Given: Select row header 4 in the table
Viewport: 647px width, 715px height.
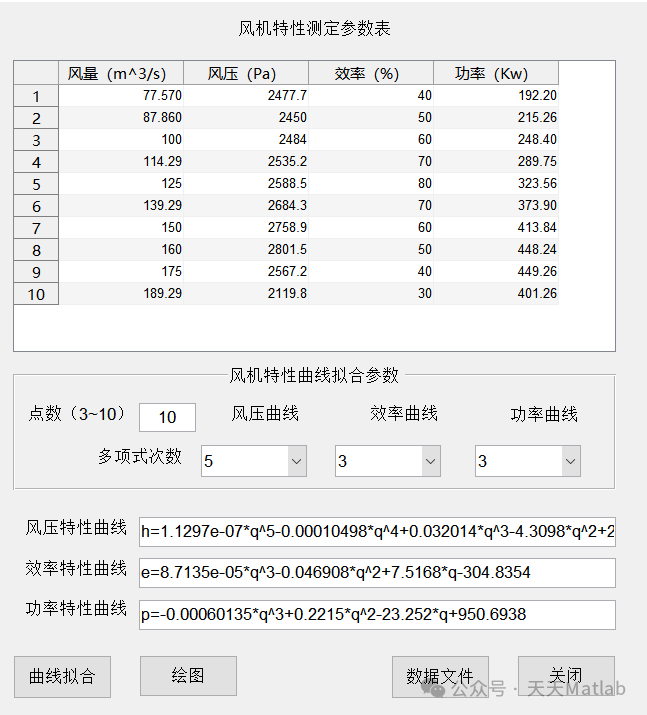Looking at the screenshot, I should click(36, 162).
